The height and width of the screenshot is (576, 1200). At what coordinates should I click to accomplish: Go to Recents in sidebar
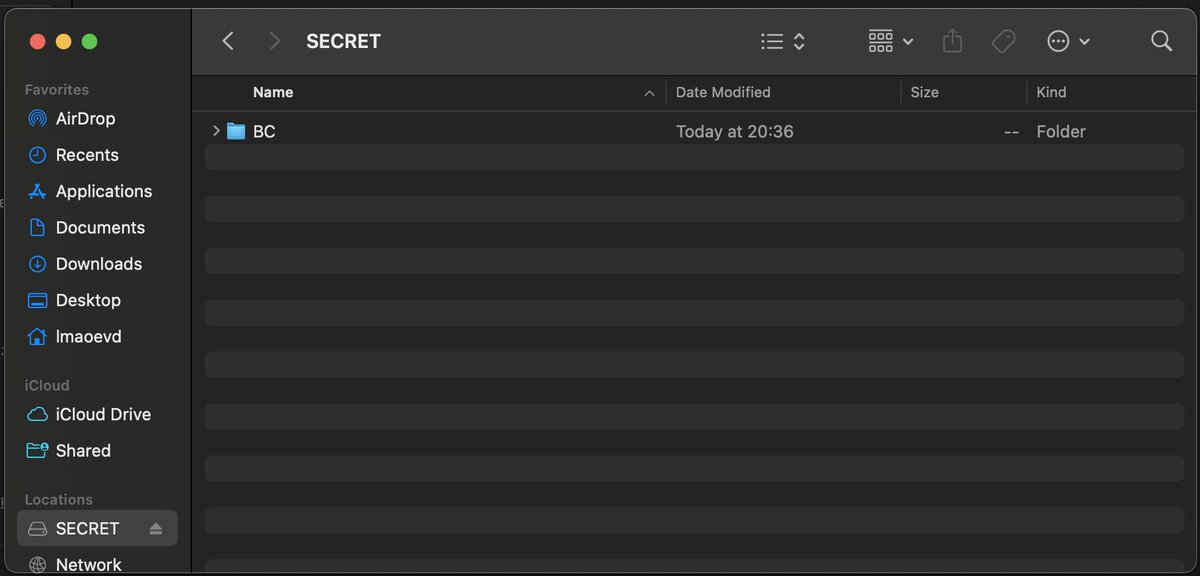click(87, 155)
